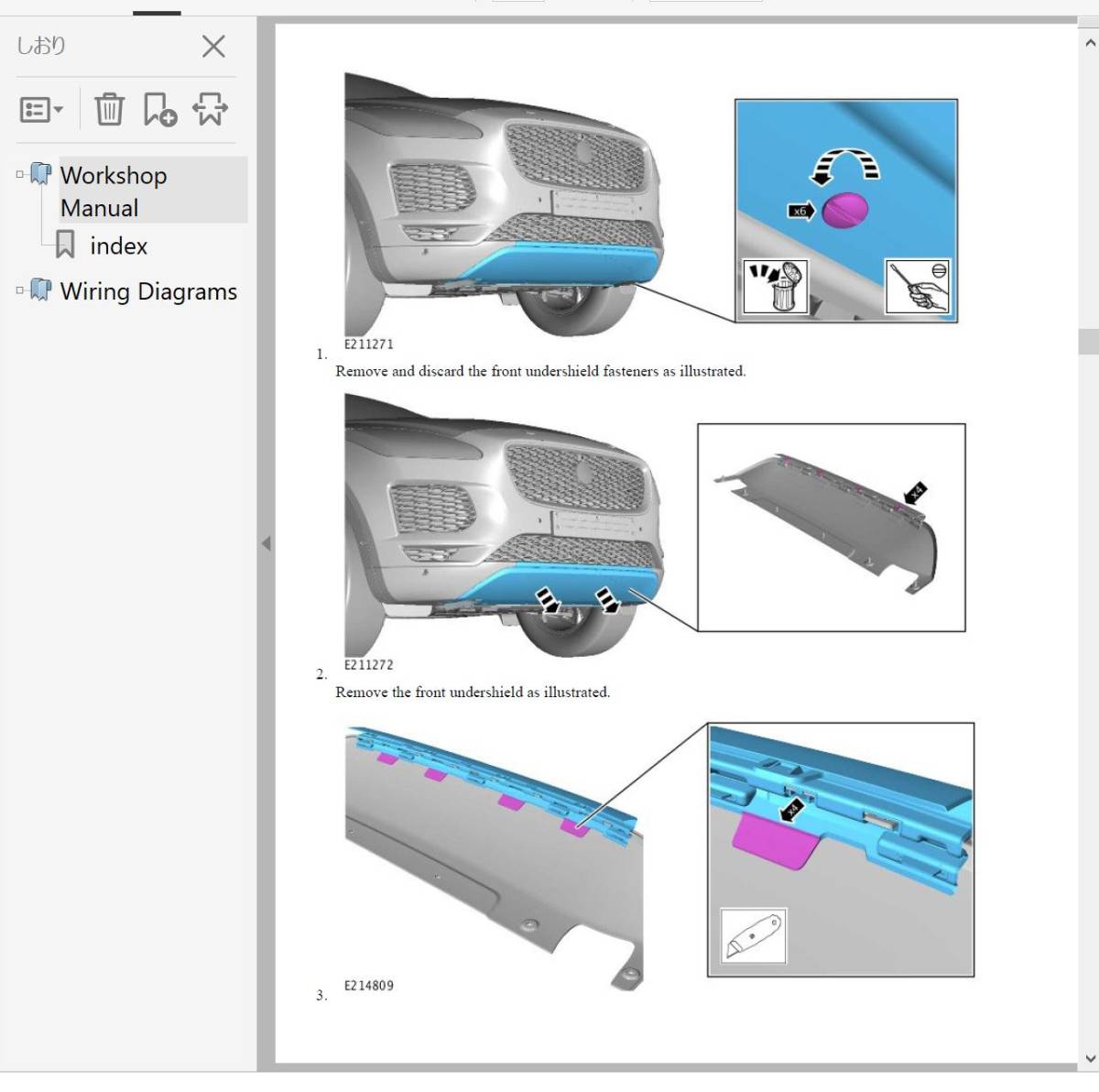The image size is (1099, 1092).
Task: Click figure label E211272
Action: click(x=369, y=665)
